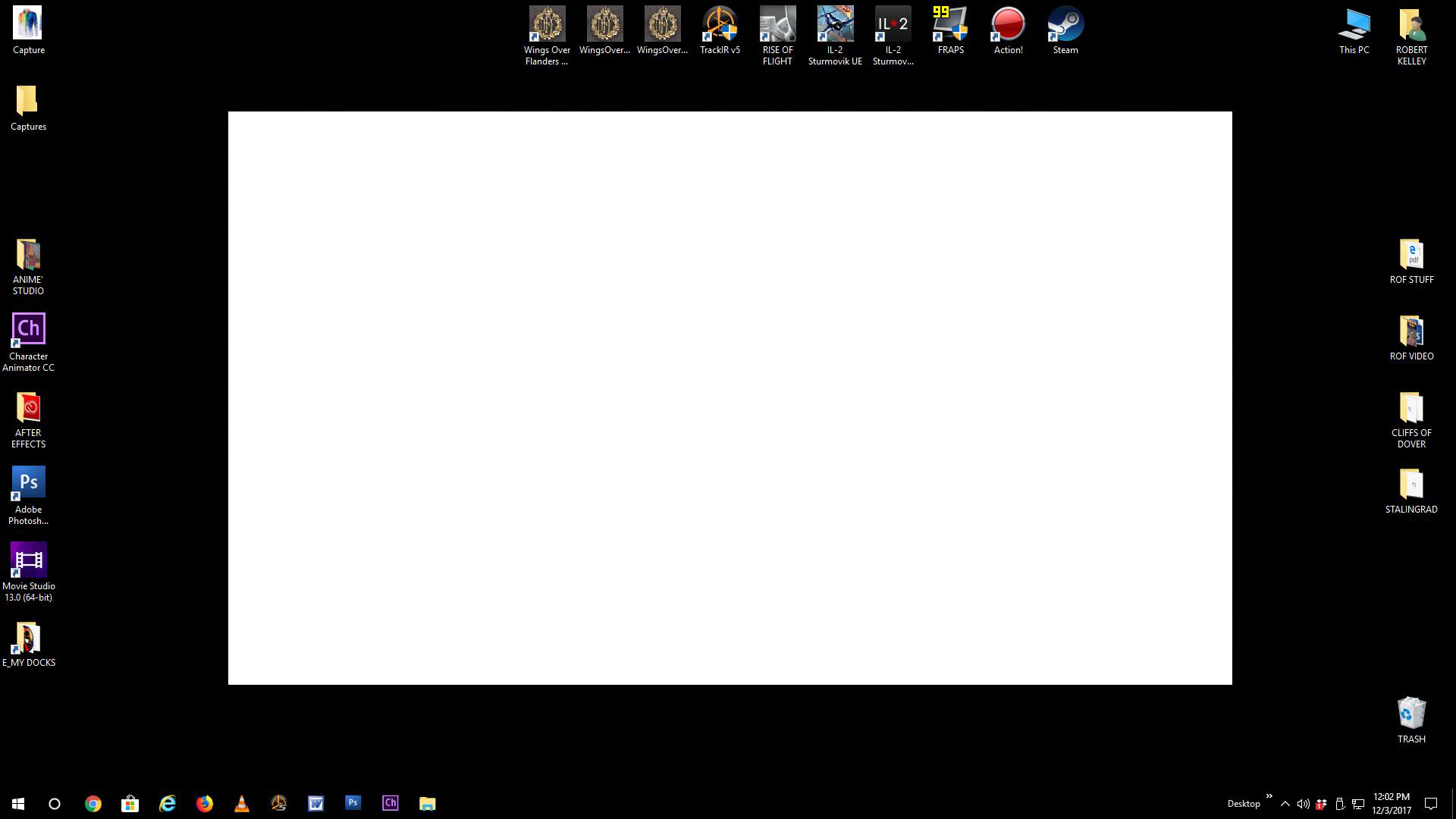Click the Dropbox tray icon with badge
This screenshot has width=1456, height=819.
click(1321, 804)
